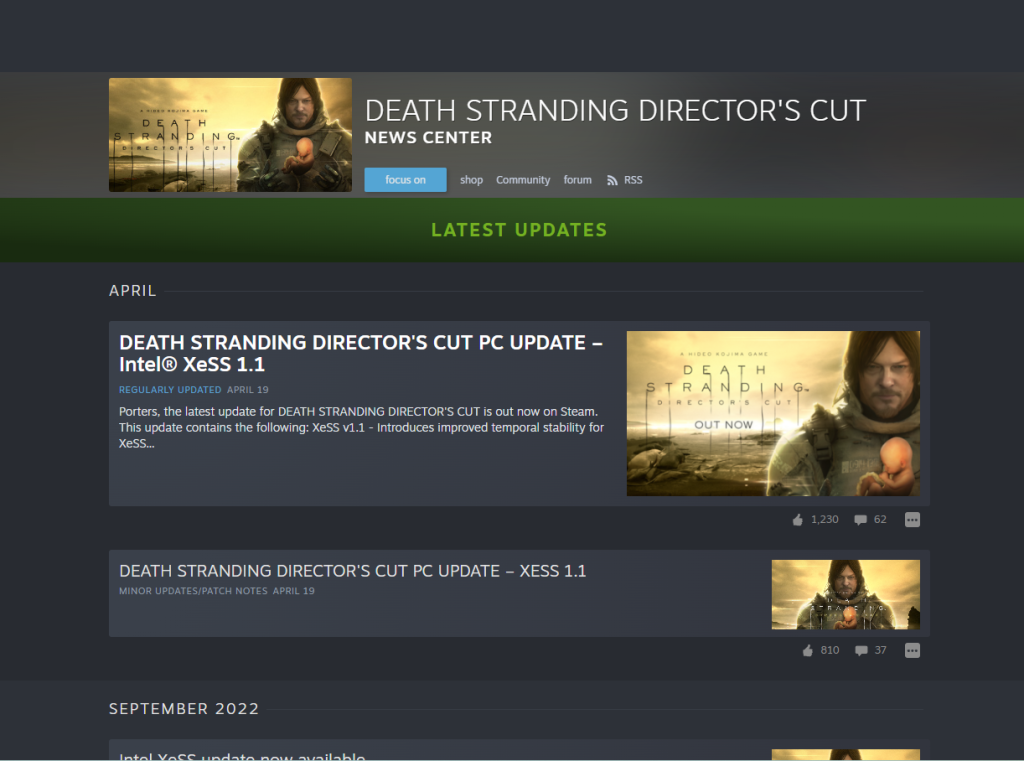Click the 'APRIL' section heading
Viewport: 1024px width, 761px height.
133,291
